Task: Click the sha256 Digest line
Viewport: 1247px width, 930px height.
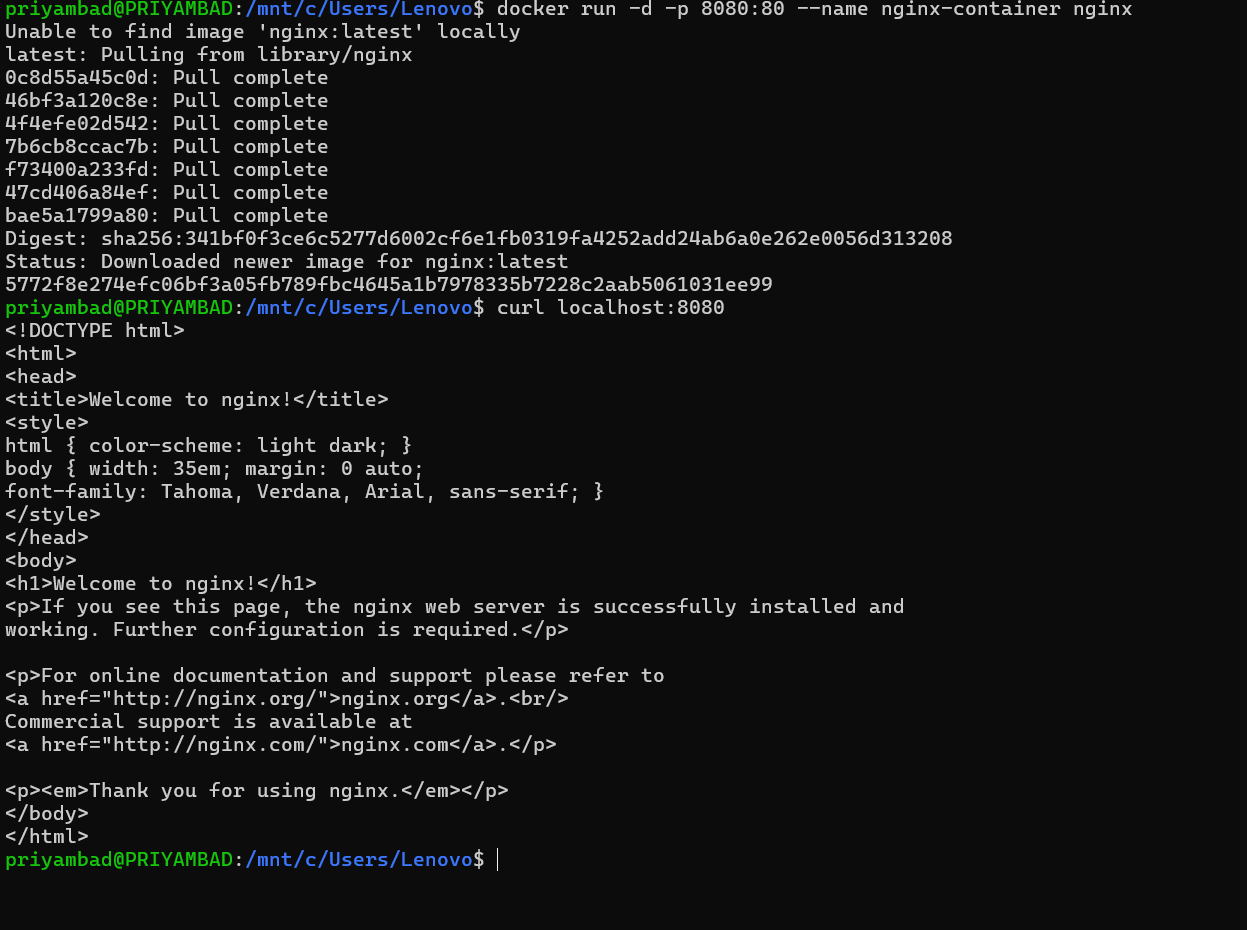Action: tap(478, 239)
